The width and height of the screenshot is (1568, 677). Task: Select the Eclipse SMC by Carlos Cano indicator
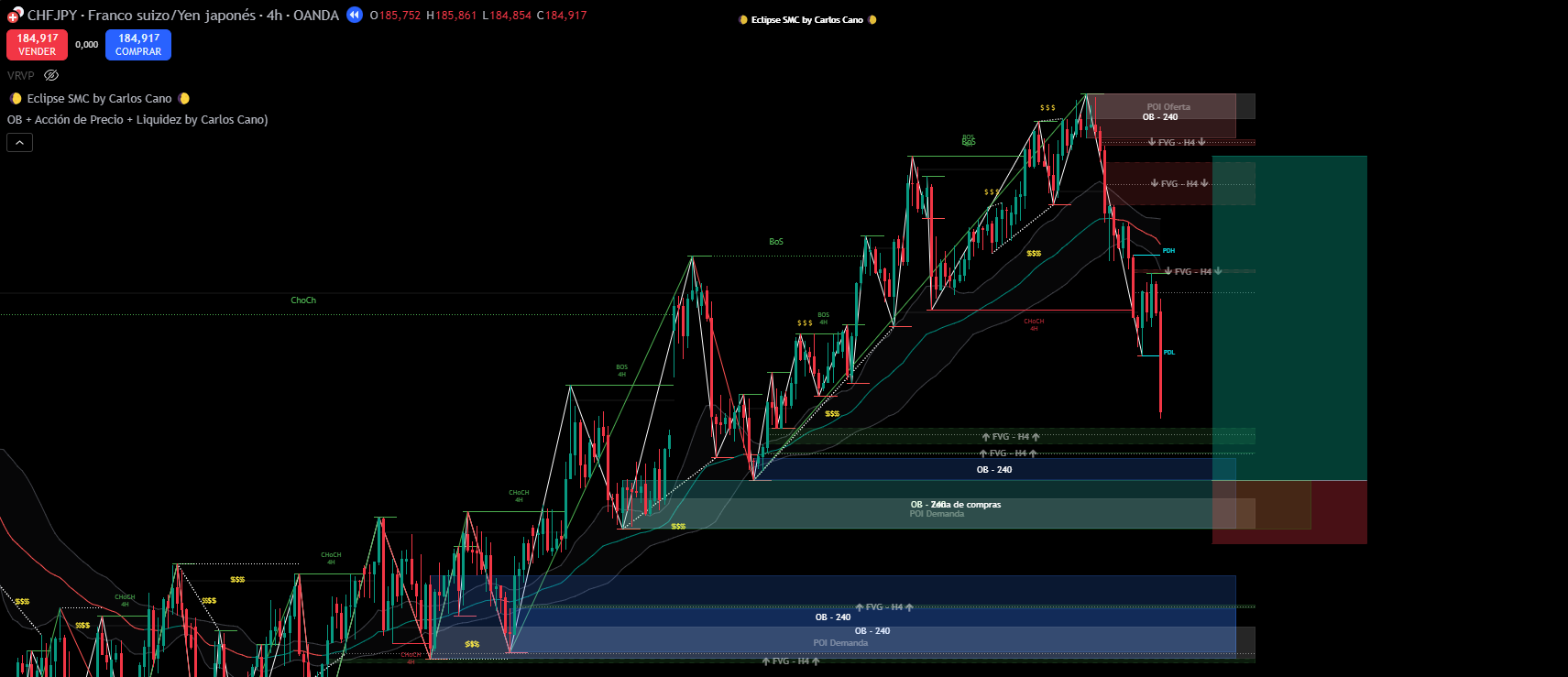99,99
